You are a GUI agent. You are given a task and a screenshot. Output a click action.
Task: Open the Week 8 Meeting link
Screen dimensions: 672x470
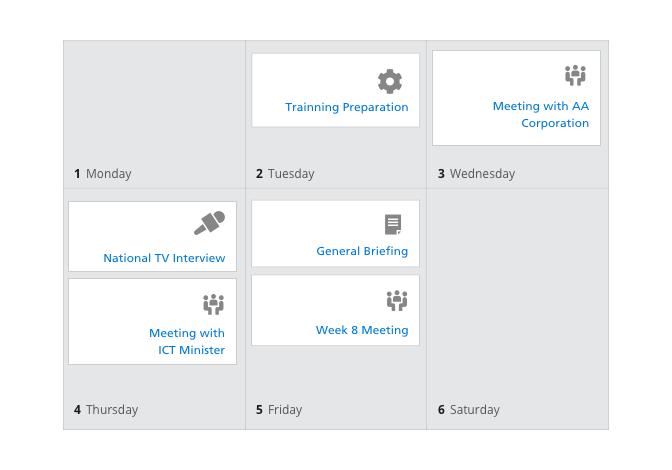pyautogui.click(x=362, y=330)
